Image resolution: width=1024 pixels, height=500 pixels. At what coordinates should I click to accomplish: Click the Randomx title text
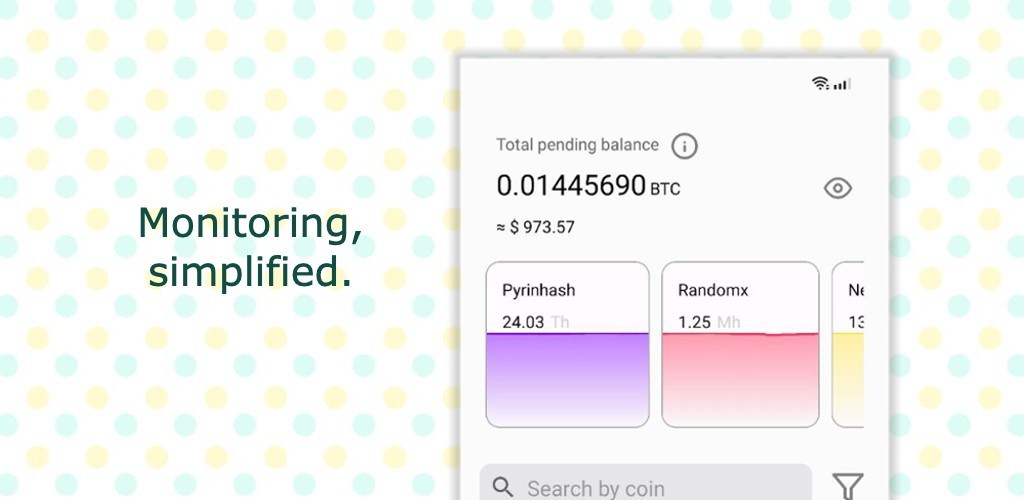(712, 290)
